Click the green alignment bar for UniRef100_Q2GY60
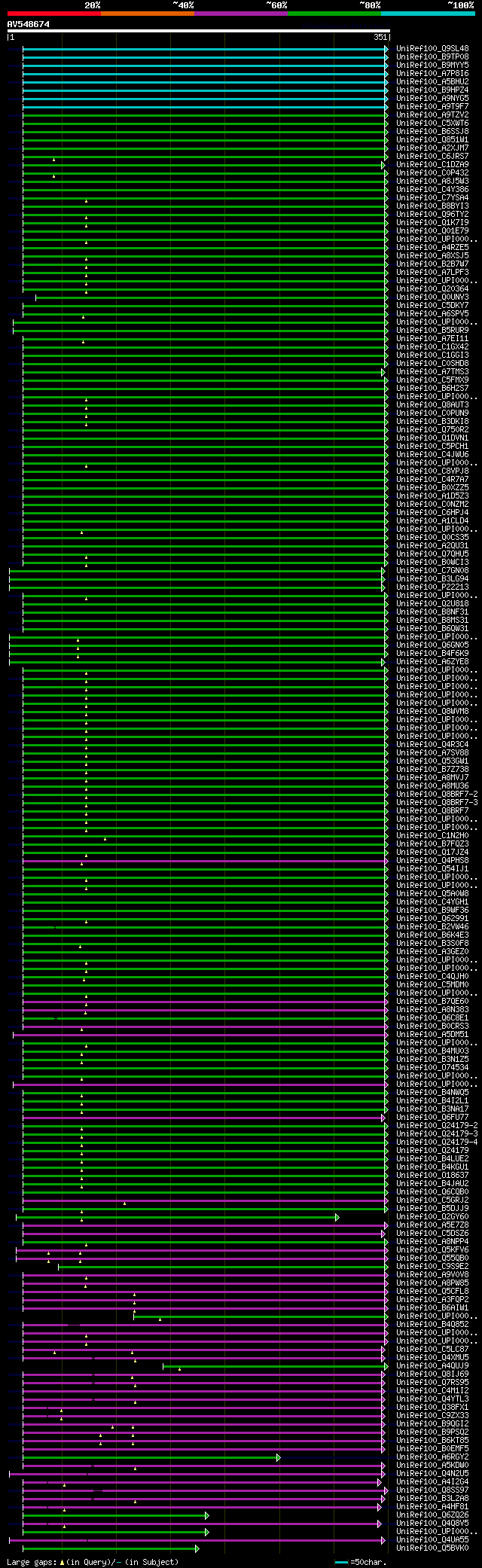Viewport: 482px width, 1568px height. (177, 1217)
